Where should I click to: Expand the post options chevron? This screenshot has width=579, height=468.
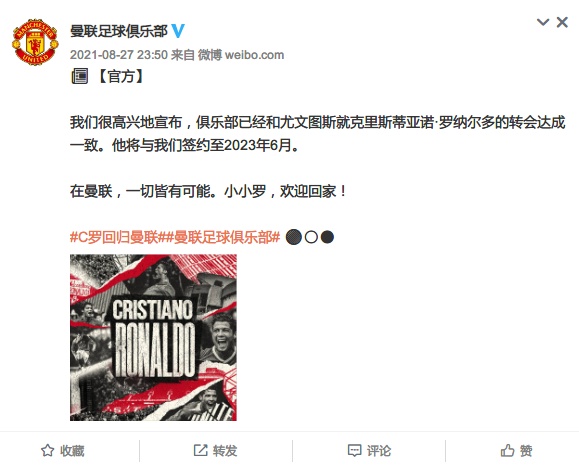pos(543,22)
